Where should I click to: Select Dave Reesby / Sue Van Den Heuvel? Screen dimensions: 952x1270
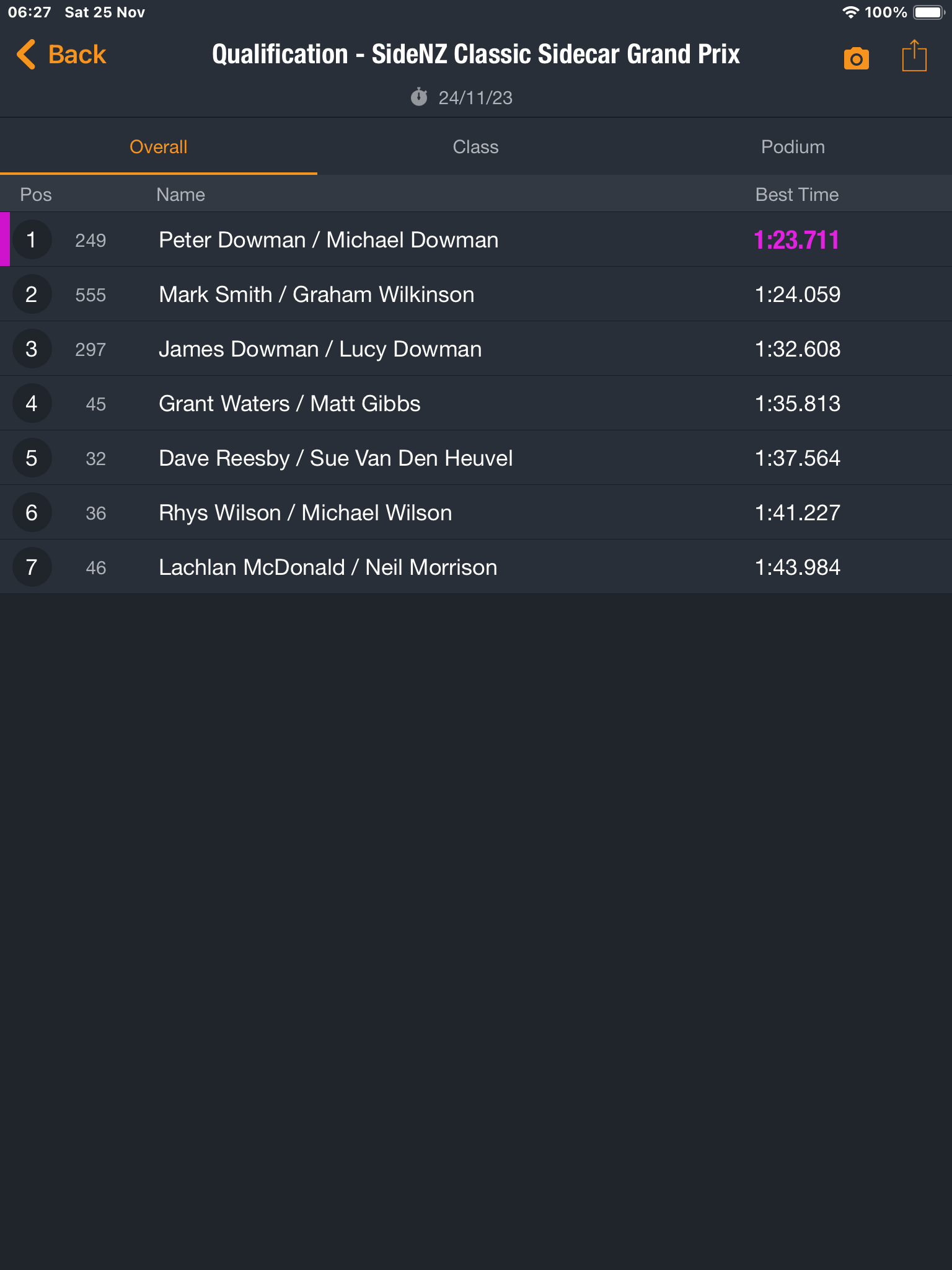pos(476,458)
